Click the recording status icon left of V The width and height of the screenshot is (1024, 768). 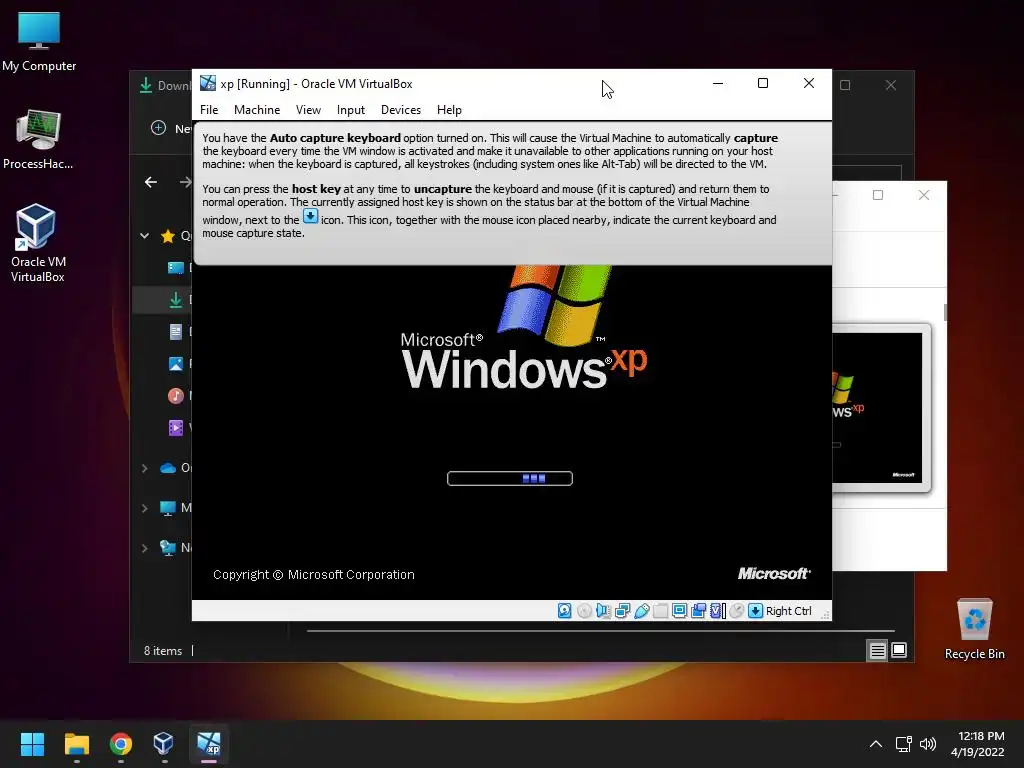point(698,611)
